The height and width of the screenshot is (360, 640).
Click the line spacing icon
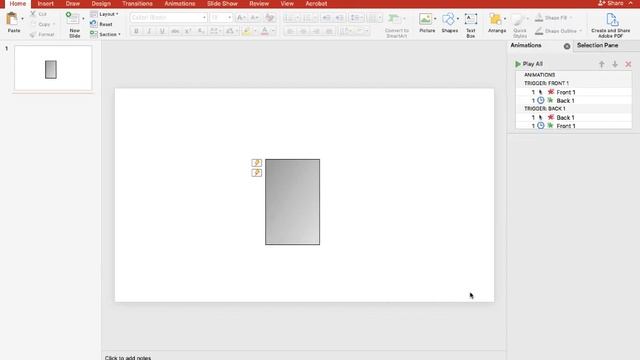click(355, 18)
